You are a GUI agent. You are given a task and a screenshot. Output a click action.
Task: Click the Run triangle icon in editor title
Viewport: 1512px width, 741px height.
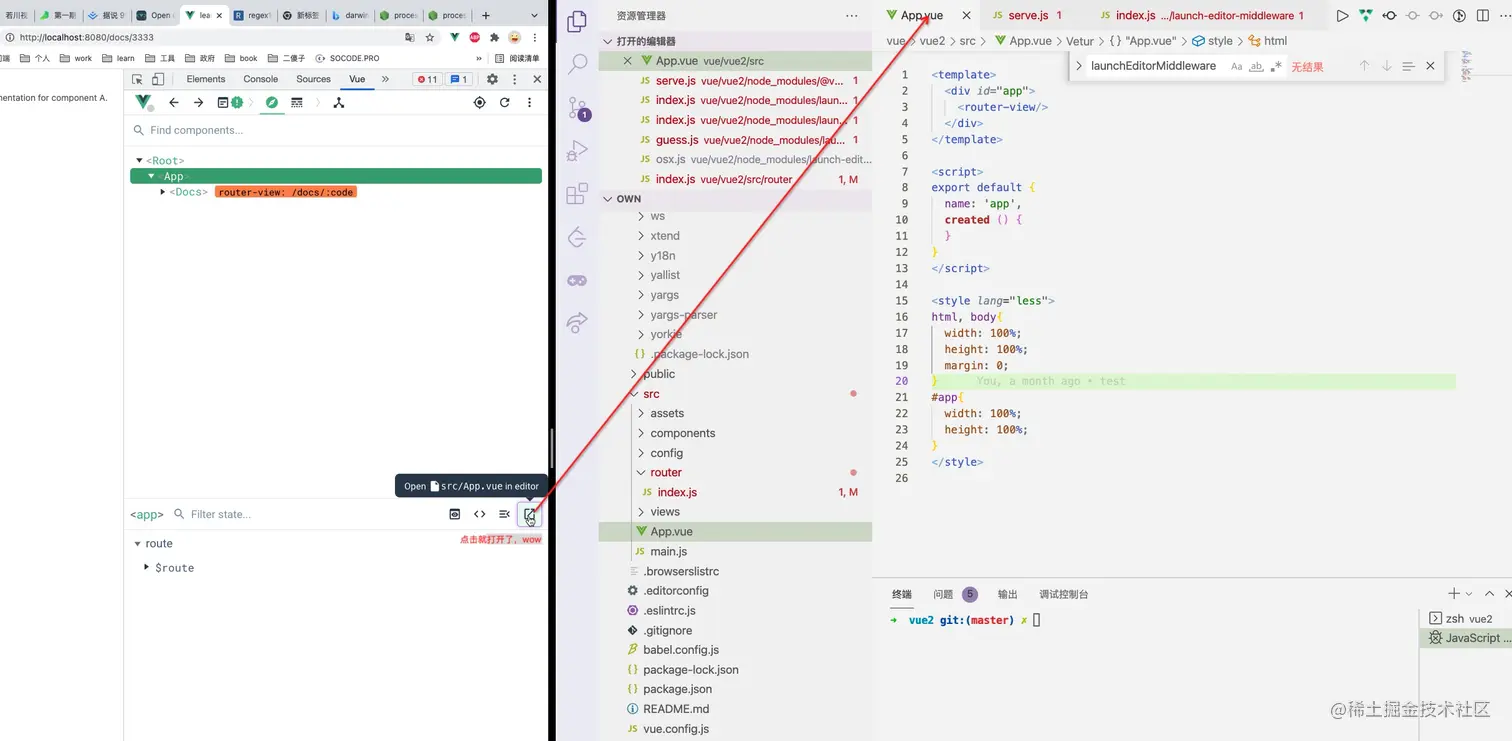(1342, 16)
